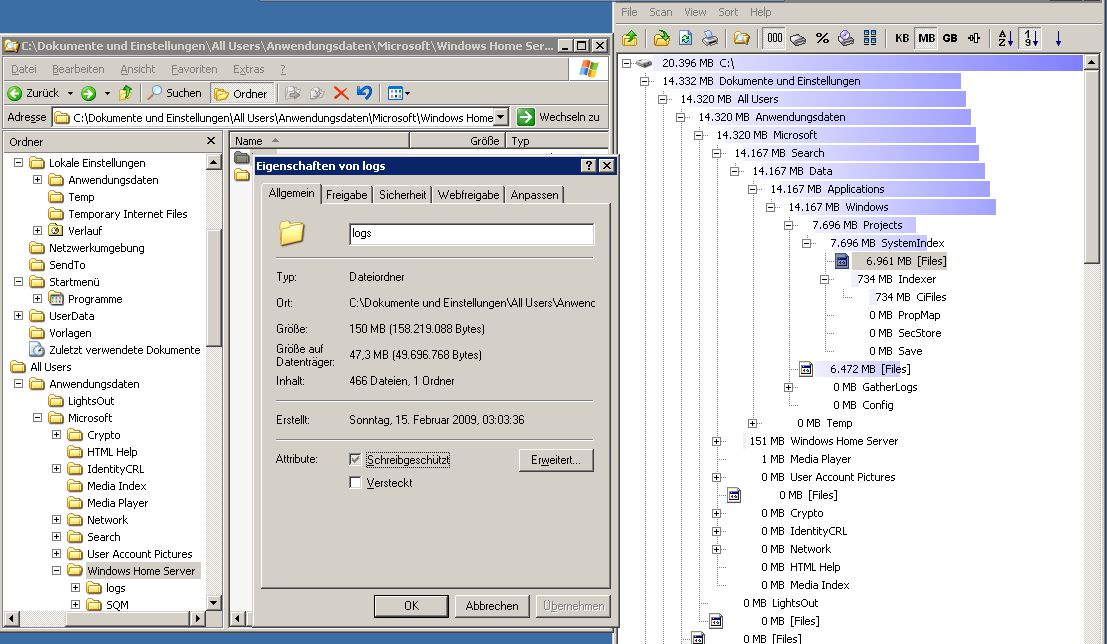
Task: Collapse Dokumente und Einstellungen node in TreeSize
Action: point(644,81)
